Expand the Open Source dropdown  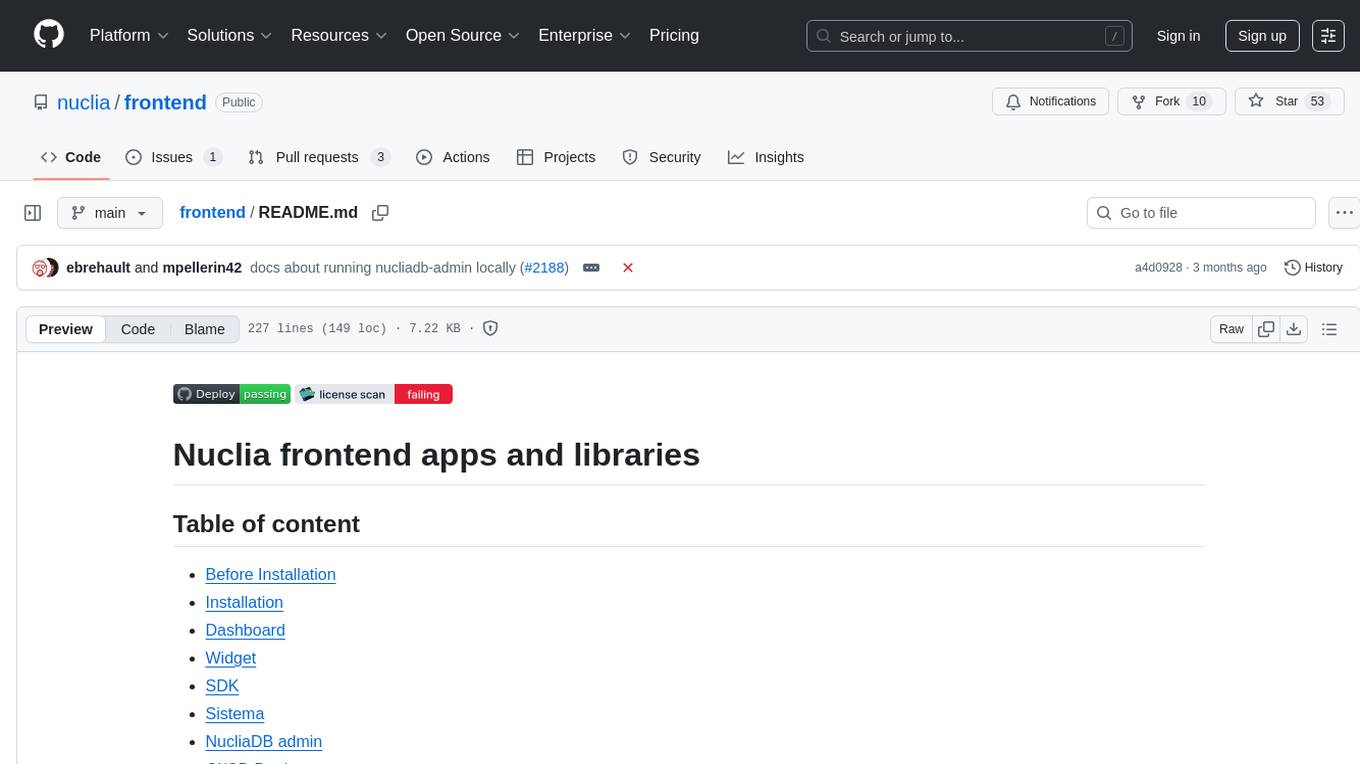462,35
